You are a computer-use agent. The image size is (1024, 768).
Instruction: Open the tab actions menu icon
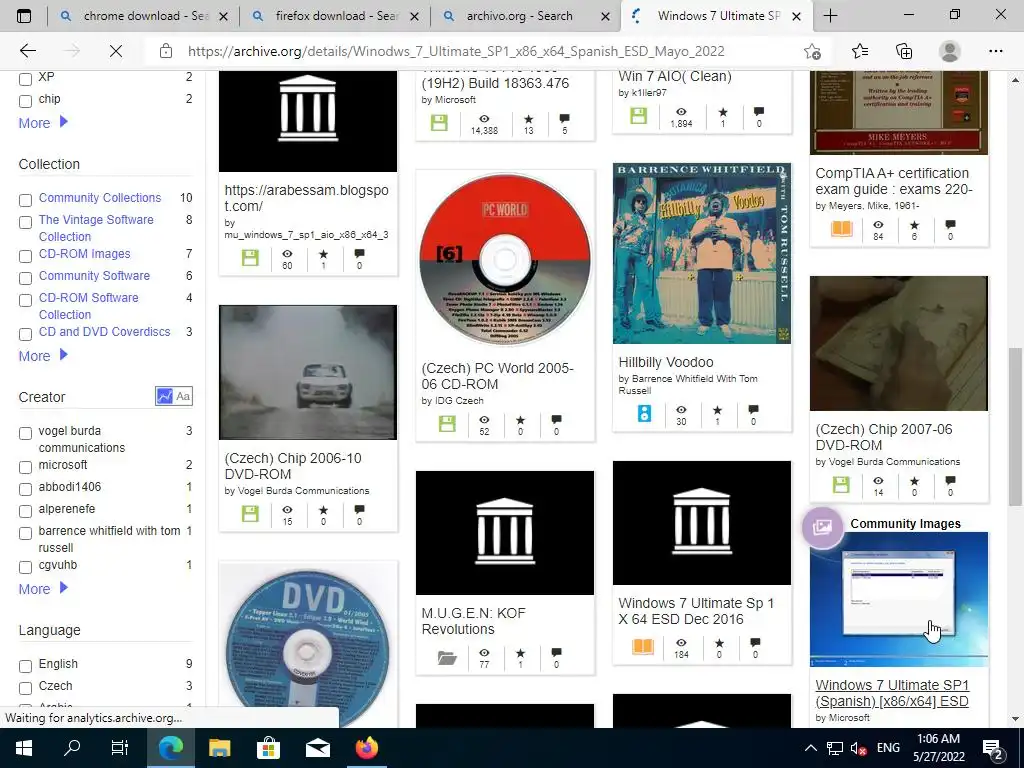24,16
